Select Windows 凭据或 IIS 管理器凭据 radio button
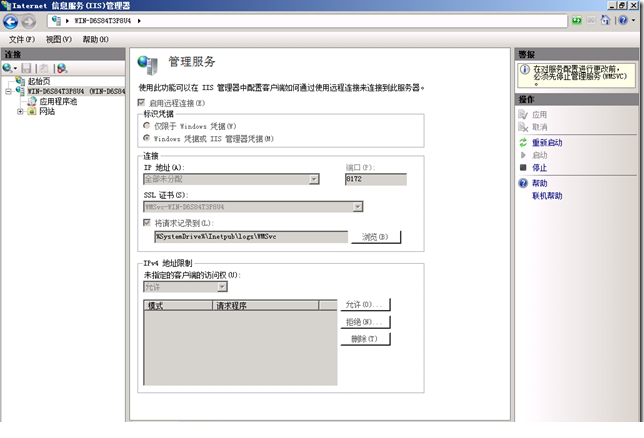This screenshot has height=438, width=644. (x=146, y=138)
